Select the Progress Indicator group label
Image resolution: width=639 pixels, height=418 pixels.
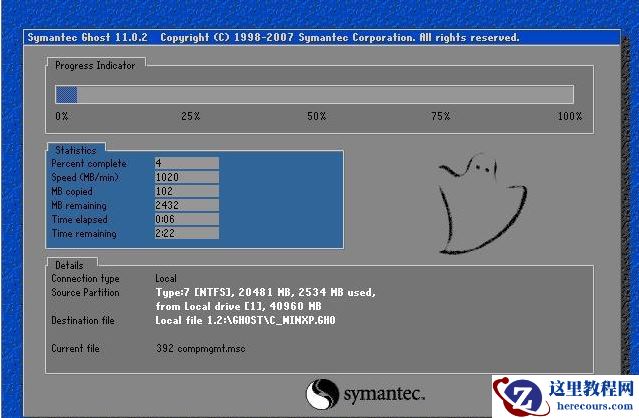[95, 65]
